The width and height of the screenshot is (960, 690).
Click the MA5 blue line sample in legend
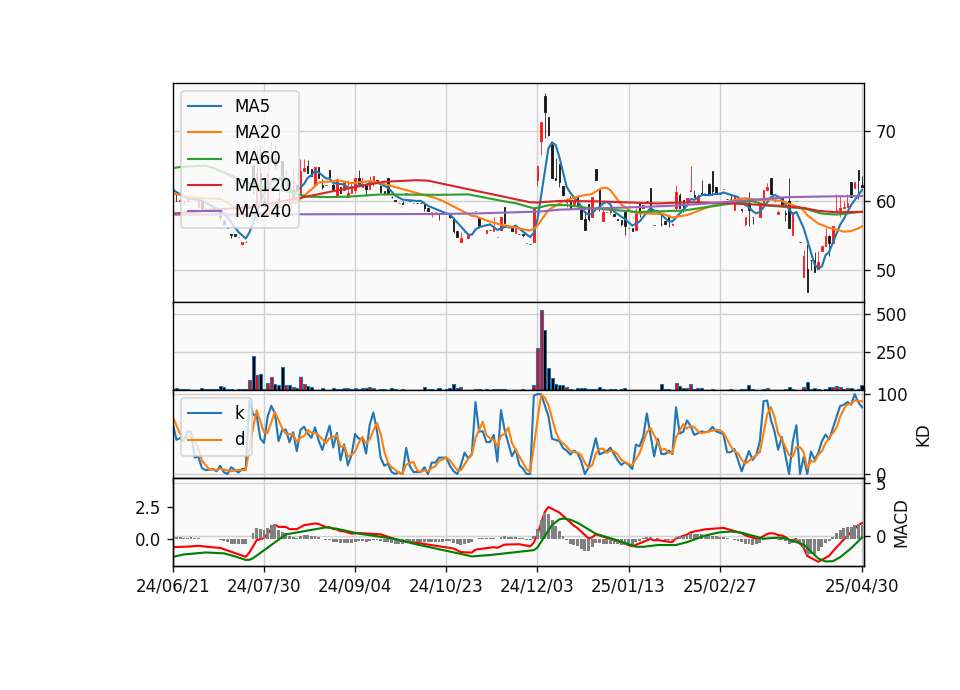pos(204,107)
